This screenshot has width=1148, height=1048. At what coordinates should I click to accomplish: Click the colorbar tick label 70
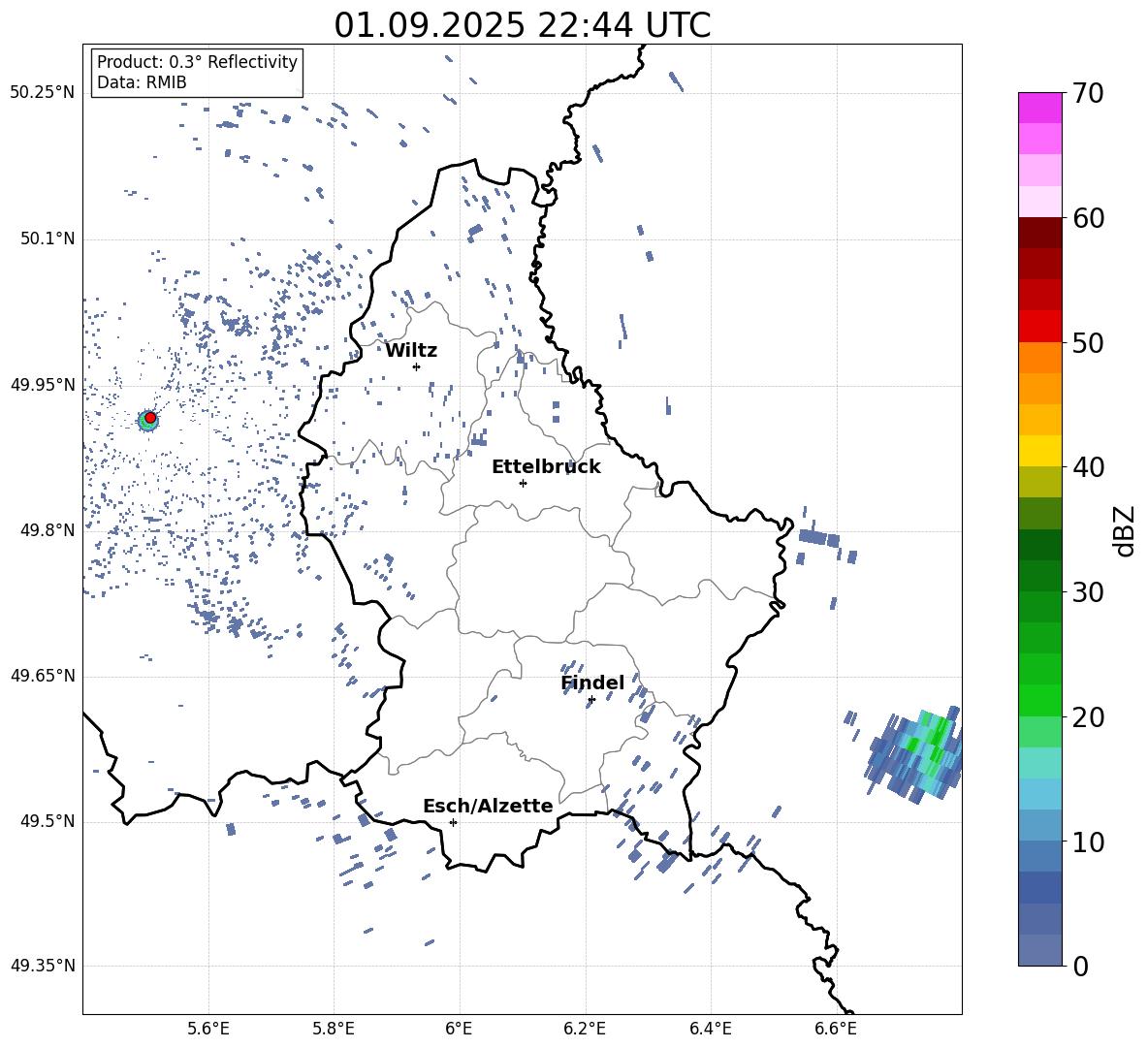[x=1088, y=94]
